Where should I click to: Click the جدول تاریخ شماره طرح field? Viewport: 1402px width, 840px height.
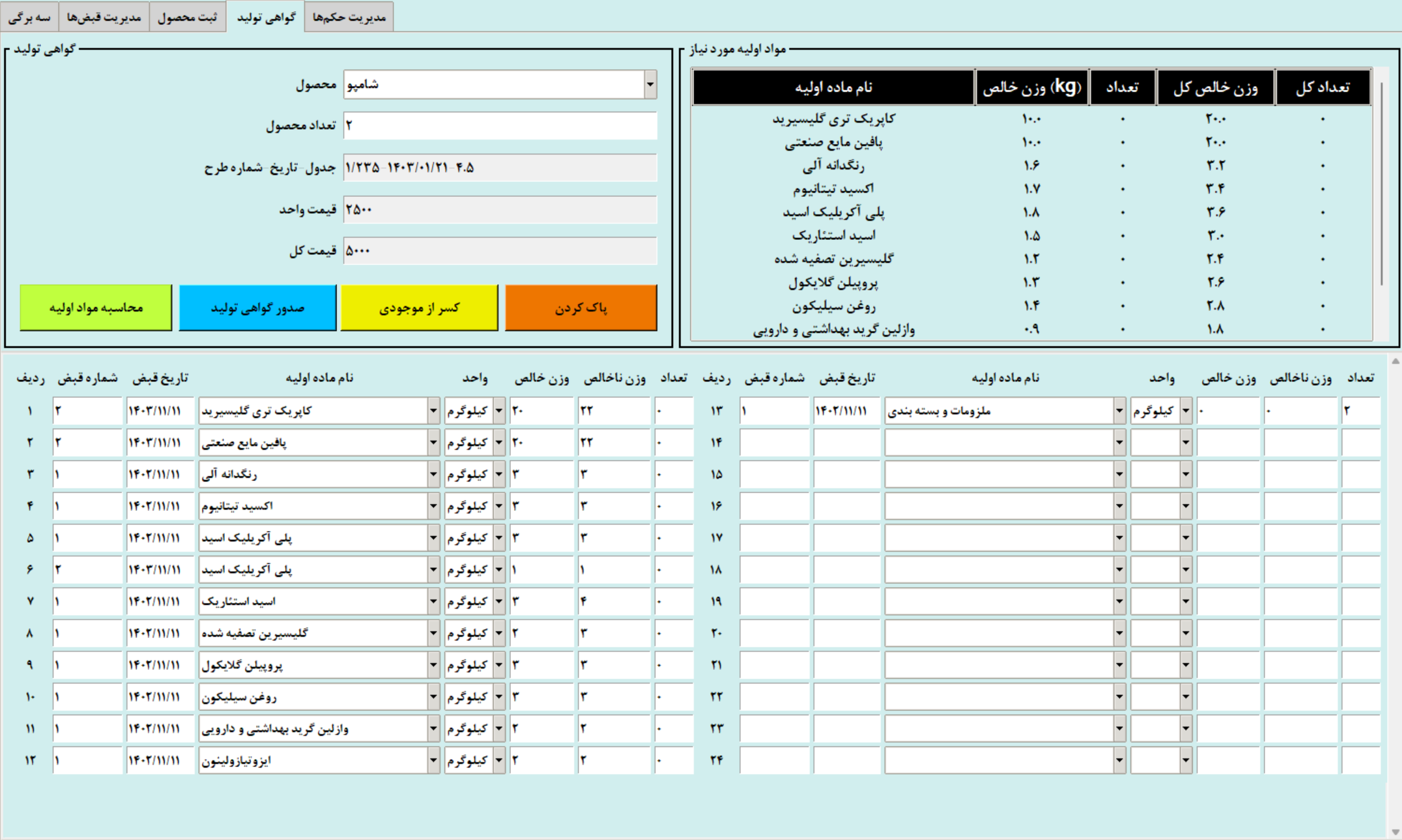point(500,168)
